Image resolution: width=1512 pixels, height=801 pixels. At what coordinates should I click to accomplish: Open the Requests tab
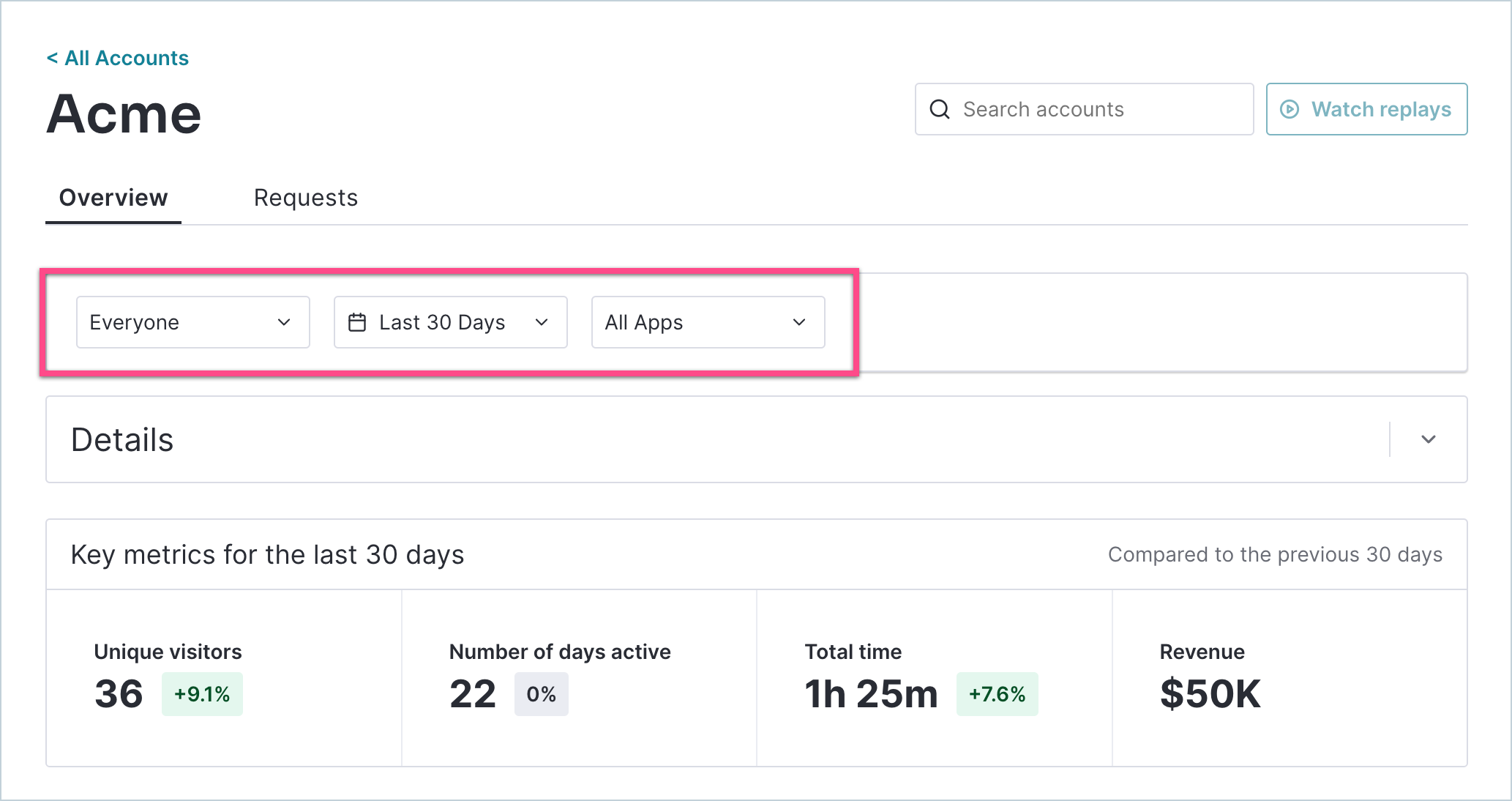tap(306, 198)
